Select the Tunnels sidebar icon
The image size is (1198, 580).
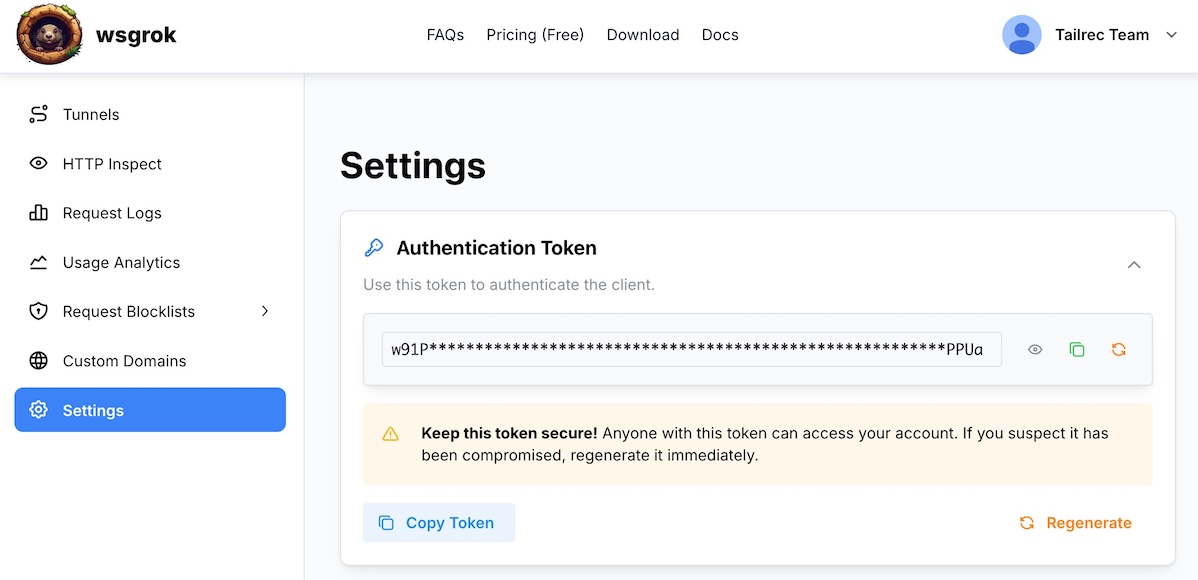click(x=37, y=114)
